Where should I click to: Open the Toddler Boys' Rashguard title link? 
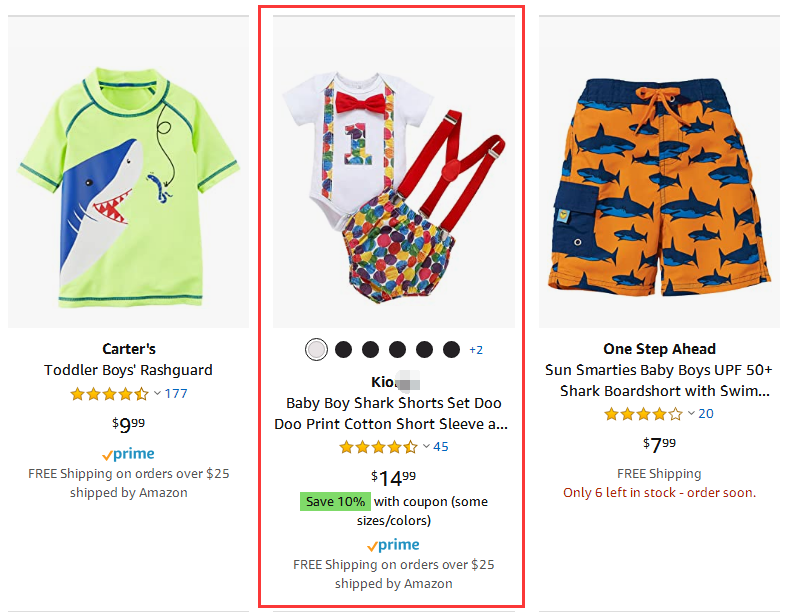(x=128, y=370)
